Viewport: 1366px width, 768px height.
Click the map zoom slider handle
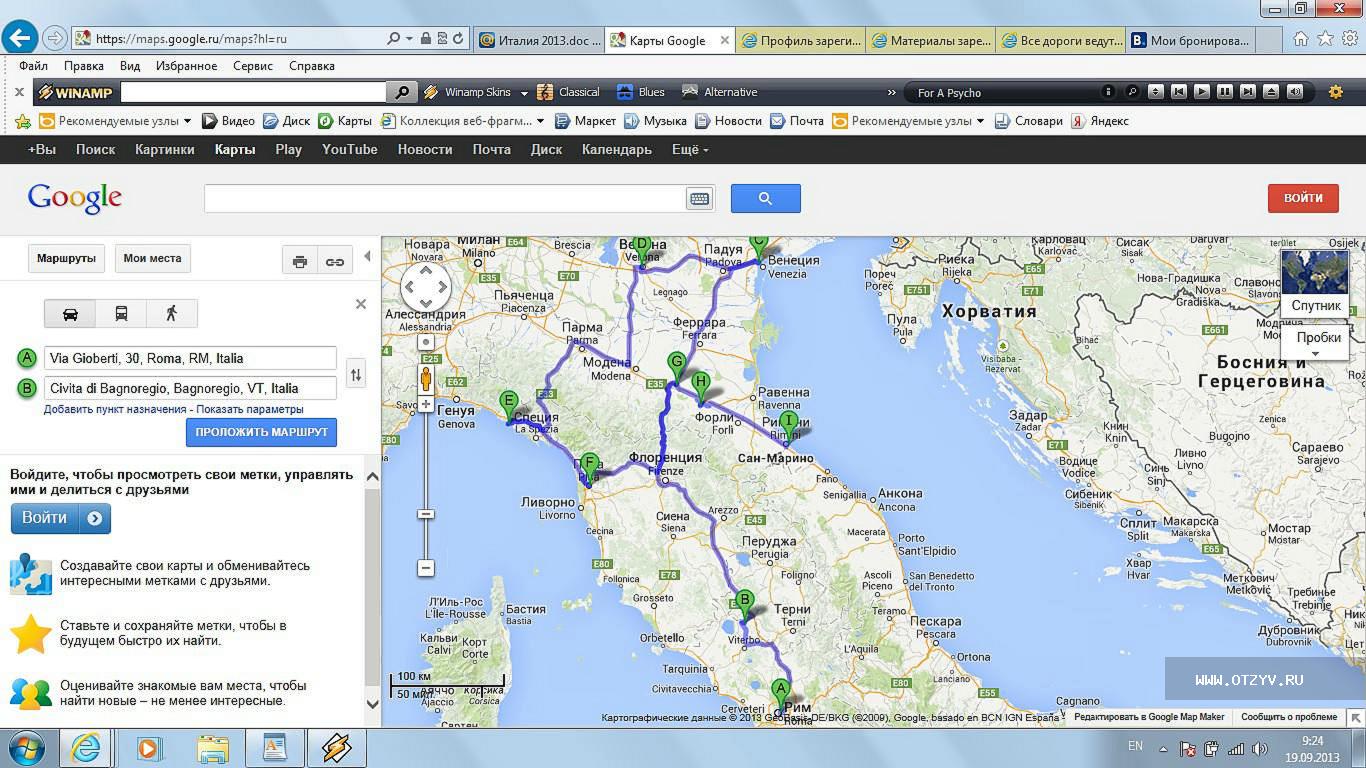[426, 514]
